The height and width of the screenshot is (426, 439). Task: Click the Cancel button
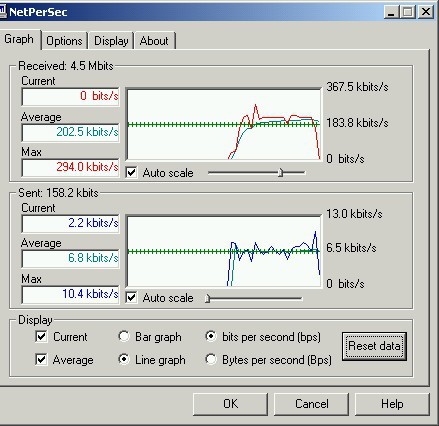(x=311, y=404)
